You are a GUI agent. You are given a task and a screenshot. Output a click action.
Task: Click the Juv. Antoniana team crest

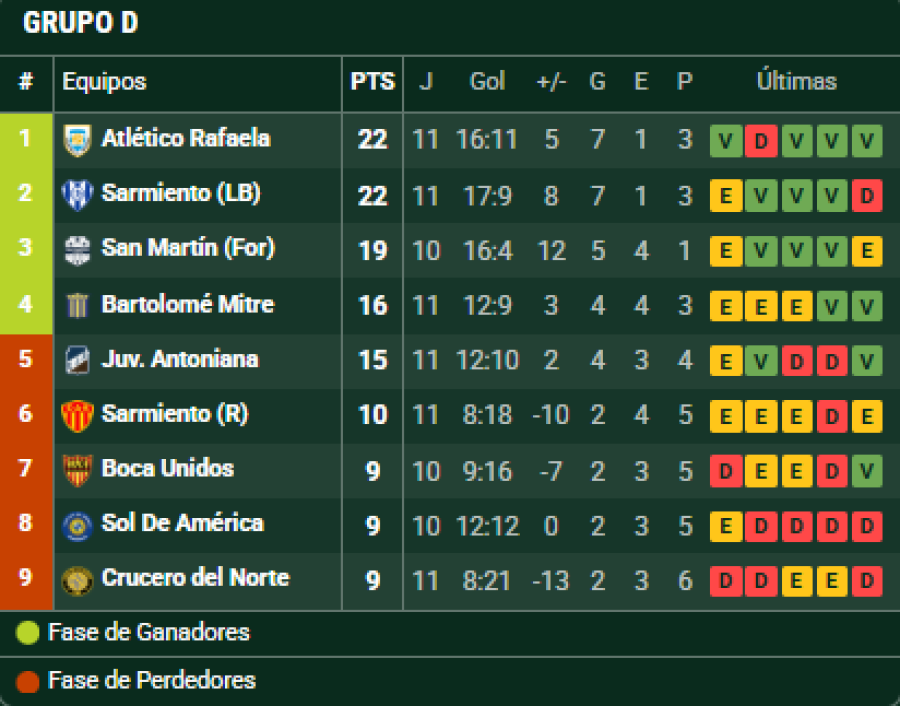click(x=77, y=359)
